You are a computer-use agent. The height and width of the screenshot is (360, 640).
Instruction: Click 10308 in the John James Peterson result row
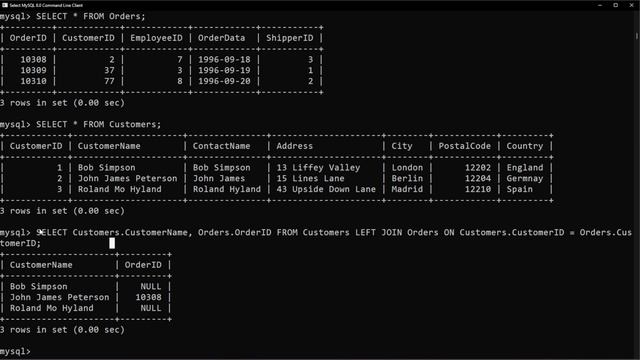149,298
